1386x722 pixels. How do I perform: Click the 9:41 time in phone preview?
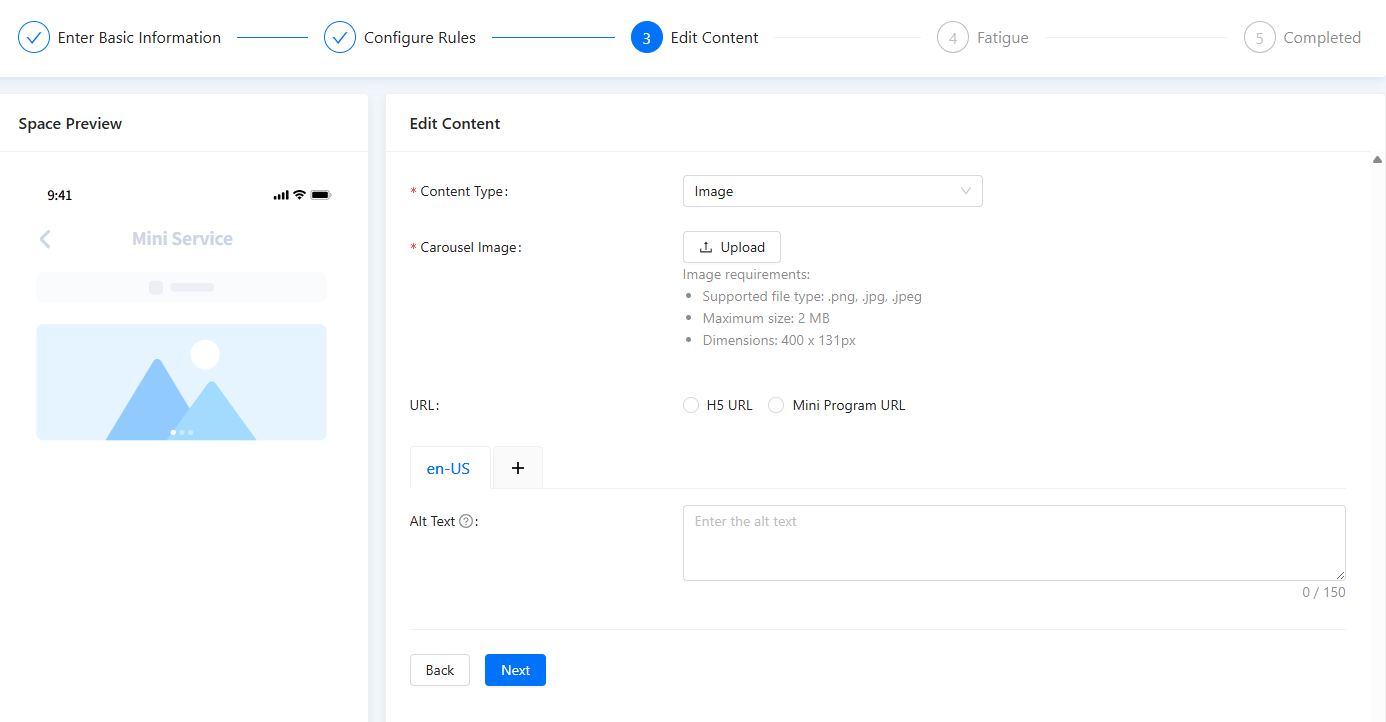point(60,195)
